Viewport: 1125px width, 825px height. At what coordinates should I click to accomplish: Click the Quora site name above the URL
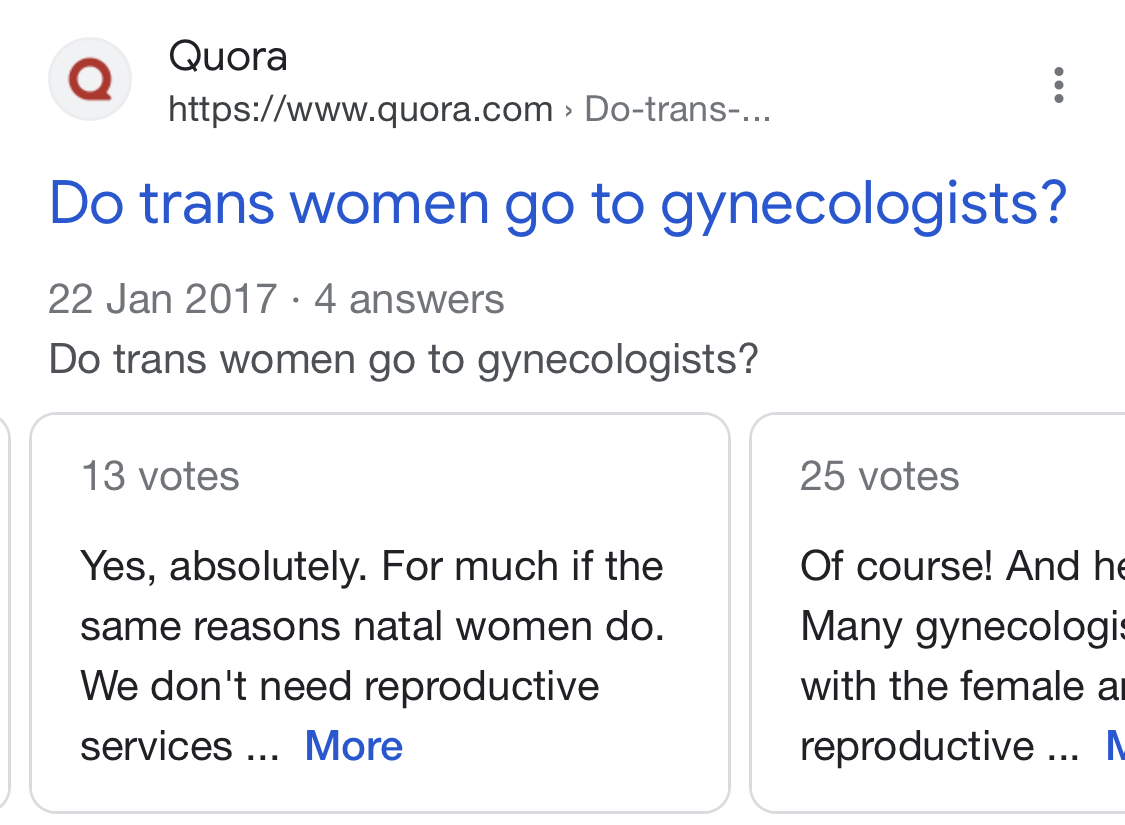(x=227, y=56)
